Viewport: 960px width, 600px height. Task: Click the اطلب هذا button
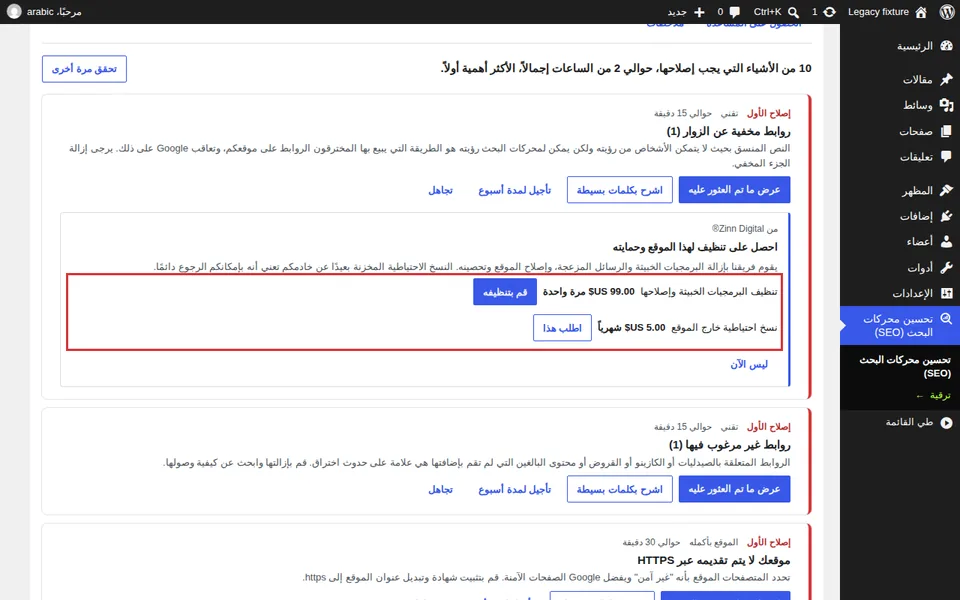pos(562,328)
